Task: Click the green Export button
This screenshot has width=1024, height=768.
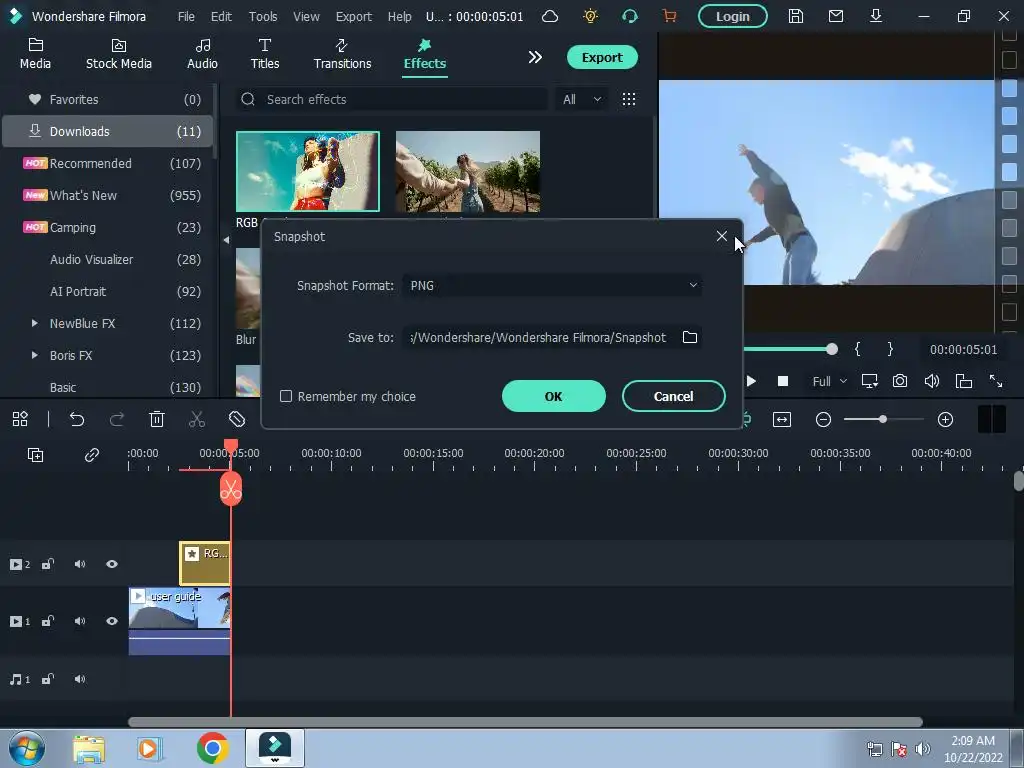Action: [601, 57]
